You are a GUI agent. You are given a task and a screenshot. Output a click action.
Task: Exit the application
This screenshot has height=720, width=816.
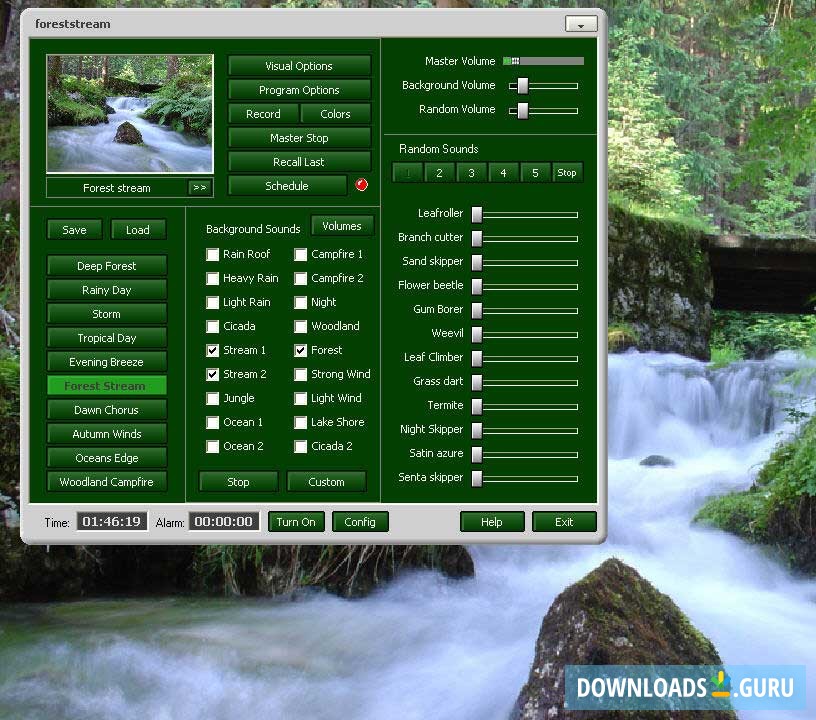(x=564, y=522)
